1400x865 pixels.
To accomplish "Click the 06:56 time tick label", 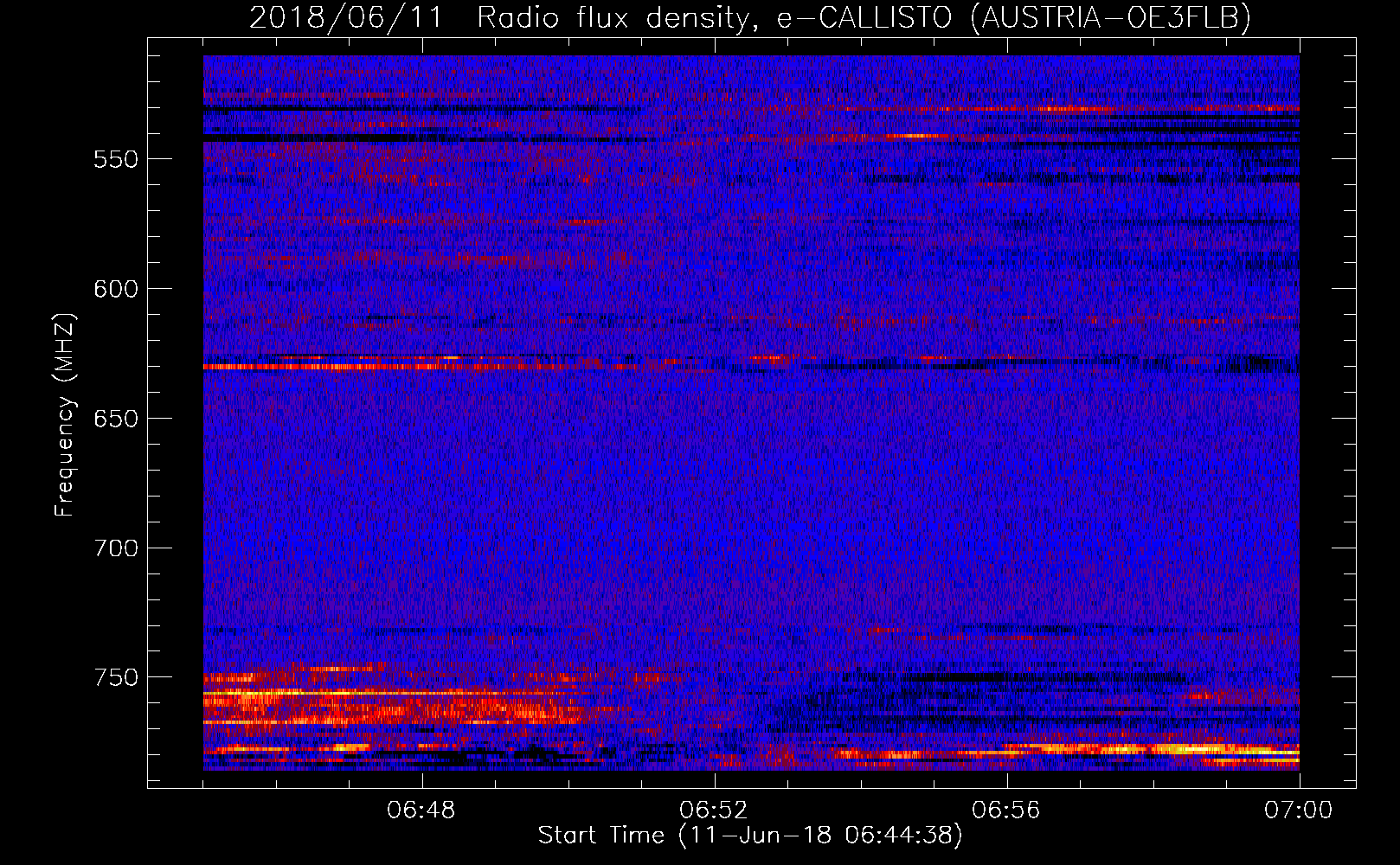I will pos(1006,811).
